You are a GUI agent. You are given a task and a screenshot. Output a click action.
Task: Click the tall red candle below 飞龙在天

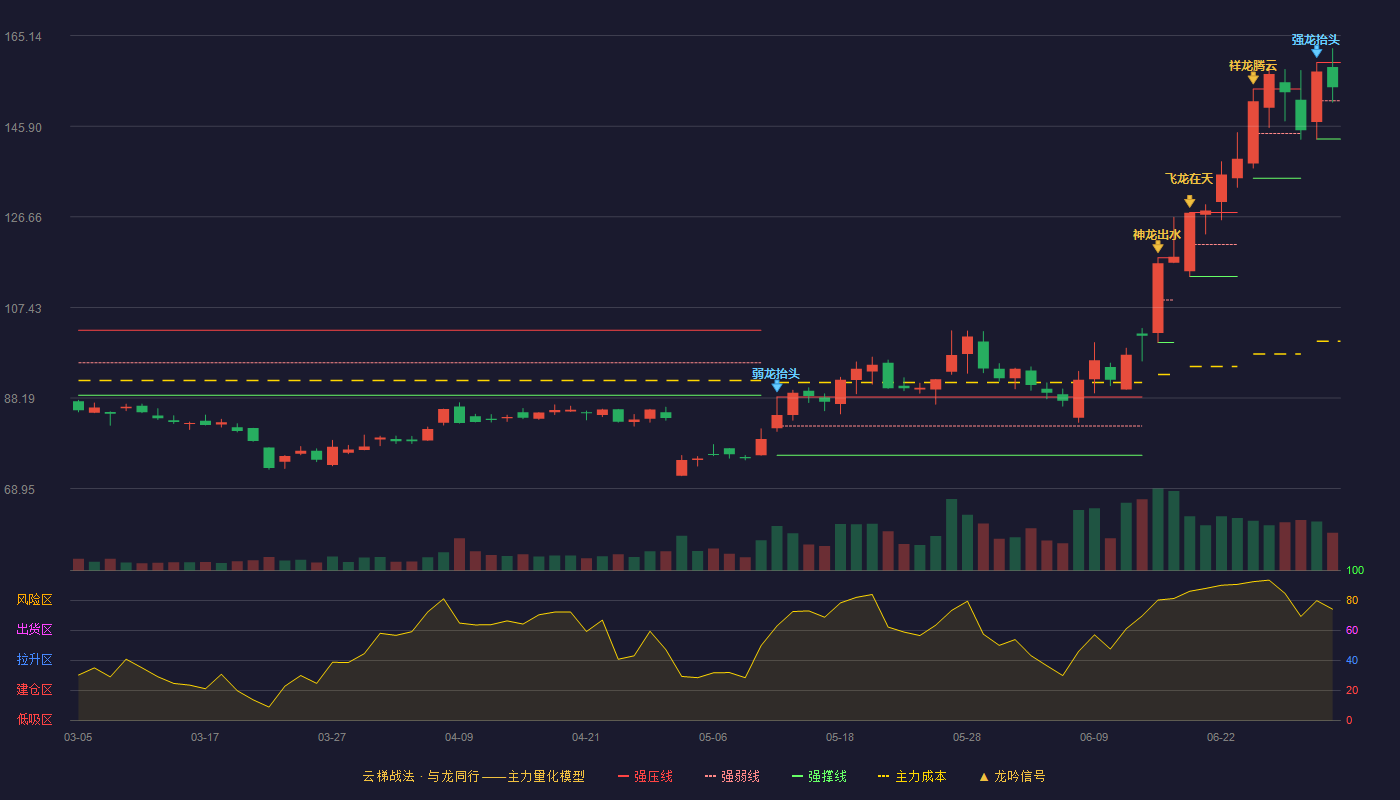1189,241
